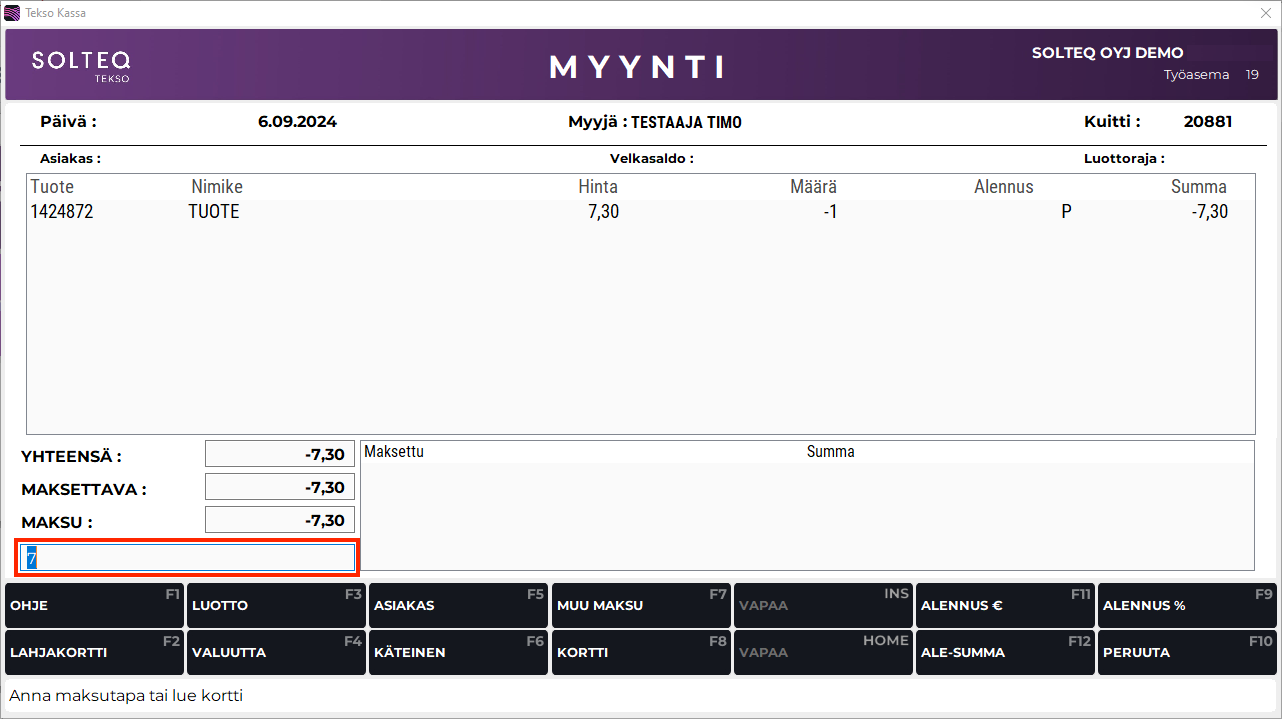Open the ASIAKAS customer function

(x=458, y=606)
